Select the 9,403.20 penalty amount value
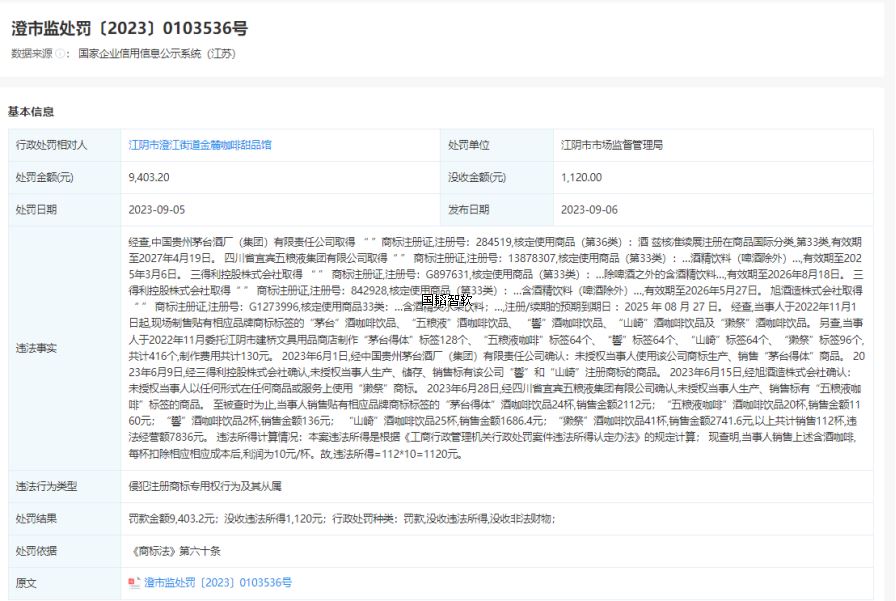This screenshot has height=601, width=896. 149,178
